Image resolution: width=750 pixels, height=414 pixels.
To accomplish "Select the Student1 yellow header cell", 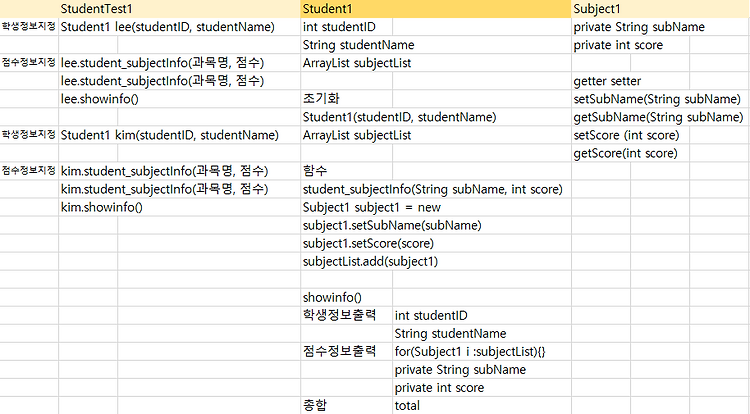I will pos(436,9).
